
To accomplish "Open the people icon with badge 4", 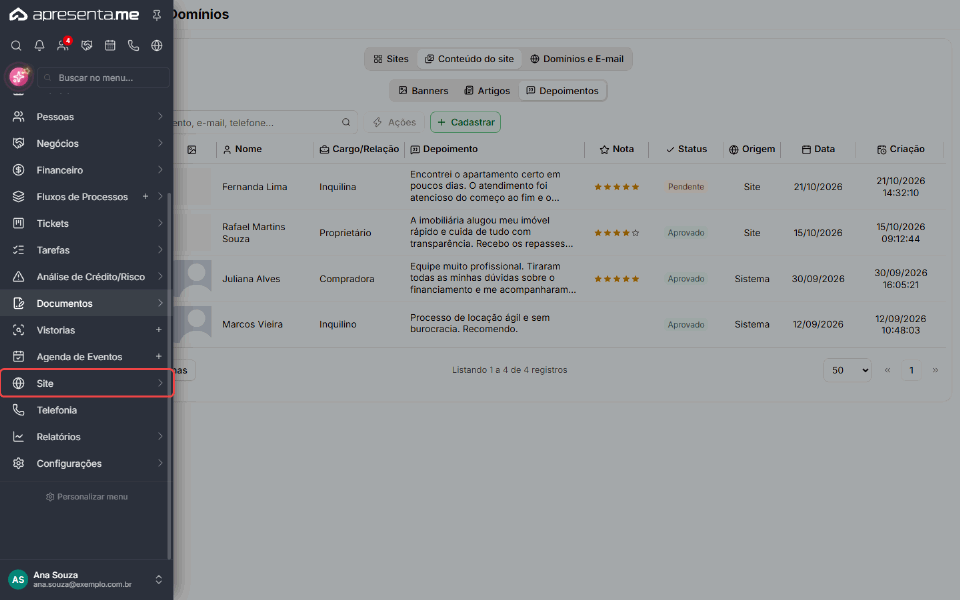I will [x=63, y=45].
